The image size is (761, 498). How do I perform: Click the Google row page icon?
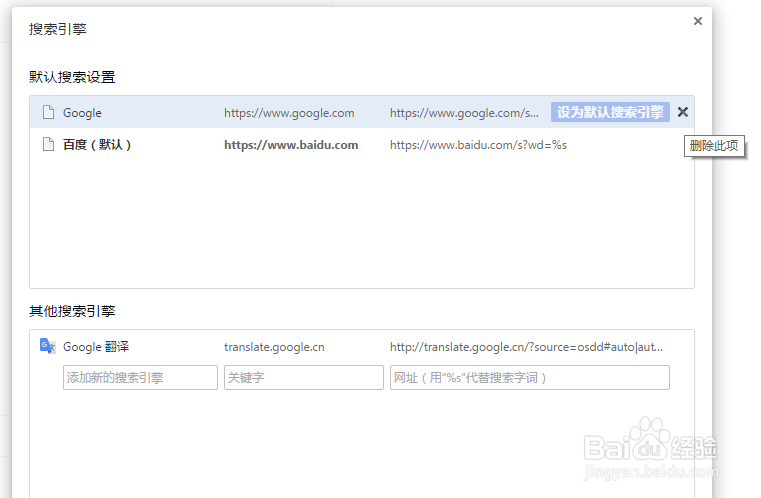click(x=48, y=113)
